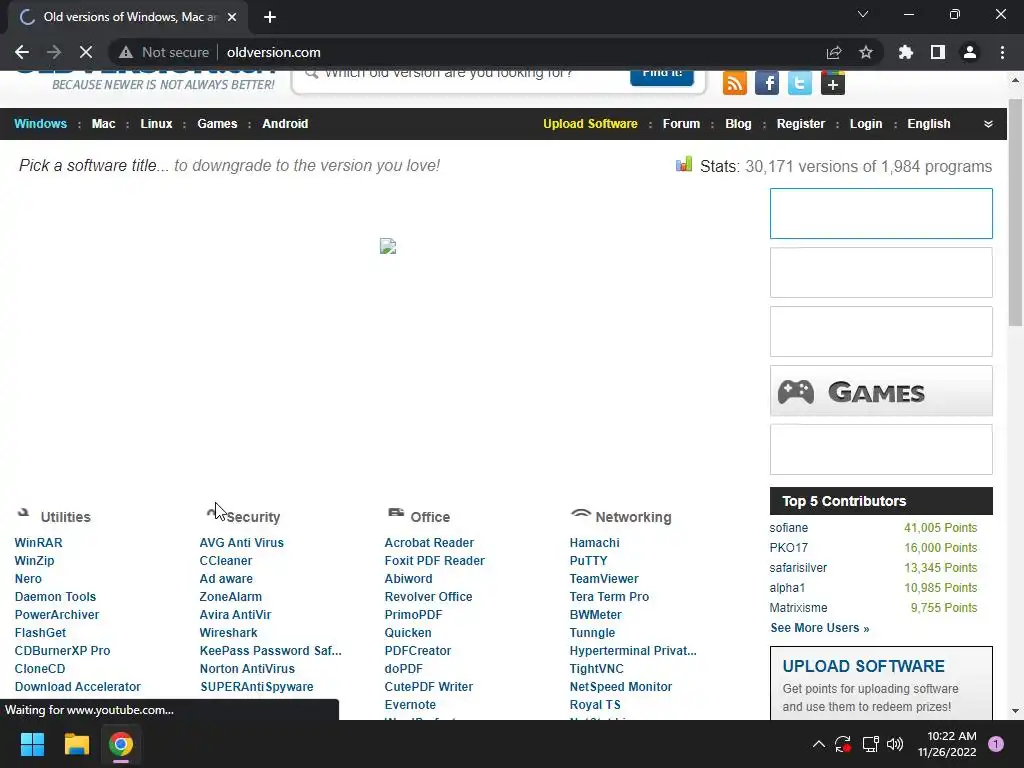Open the notification badge in taskbar
Image resolution: width=1024 pixels, height=768 pixels.
[x=996, y=744]
